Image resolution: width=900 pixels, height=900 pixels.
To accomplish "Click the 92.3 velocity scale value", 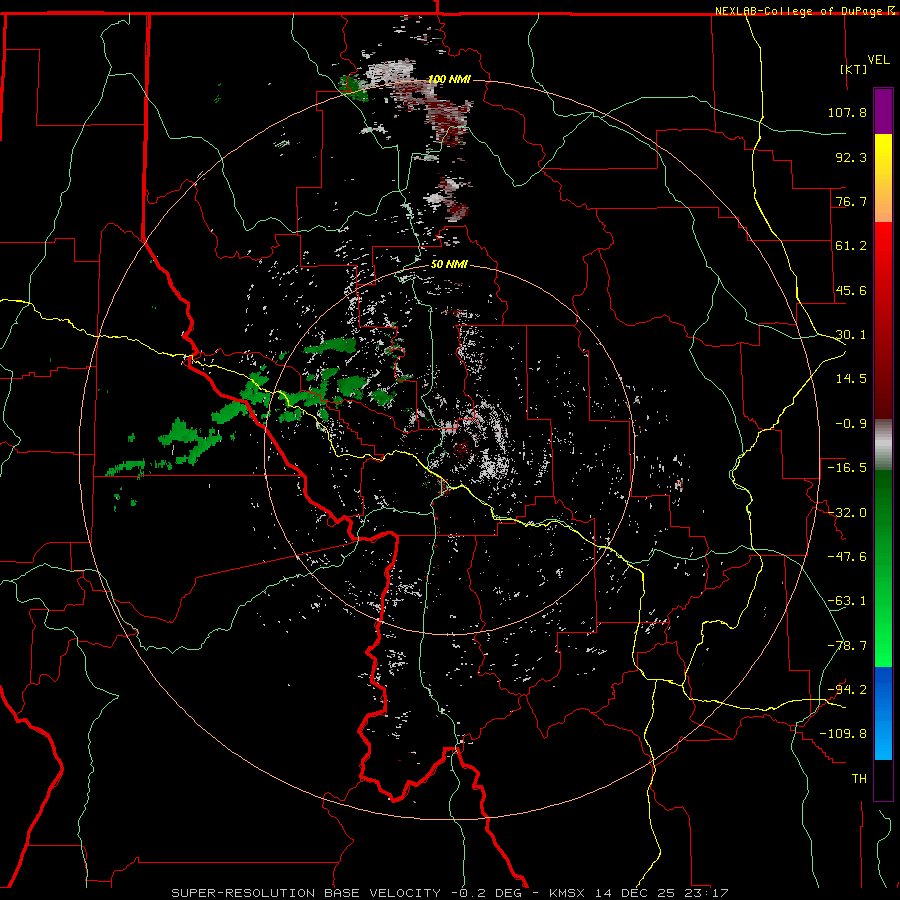I will click(x=851, y=157).
